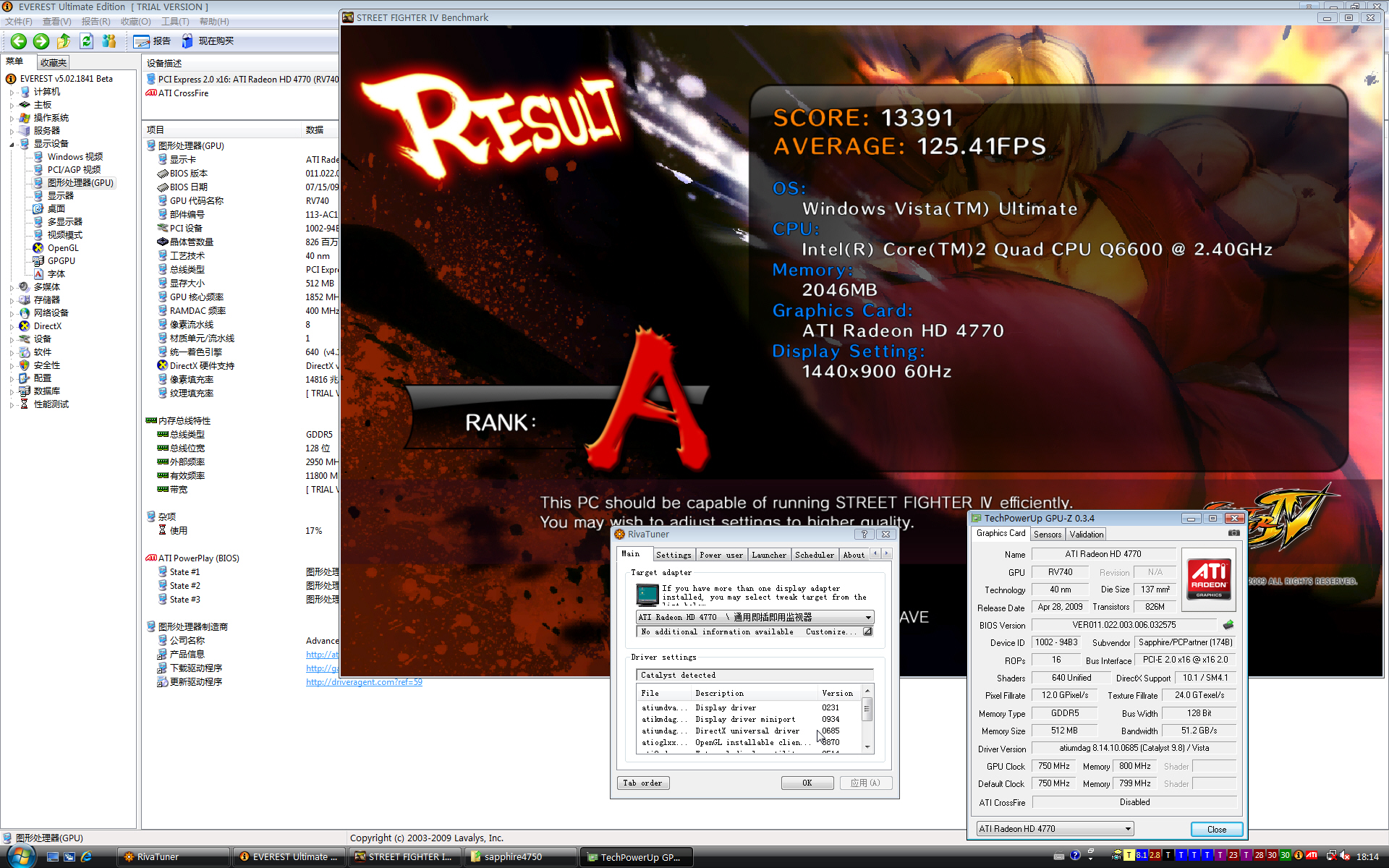The image size is (1389, 868).
Task: Click the users icon in EVEREST toolbar
Action: coord(109,41)
